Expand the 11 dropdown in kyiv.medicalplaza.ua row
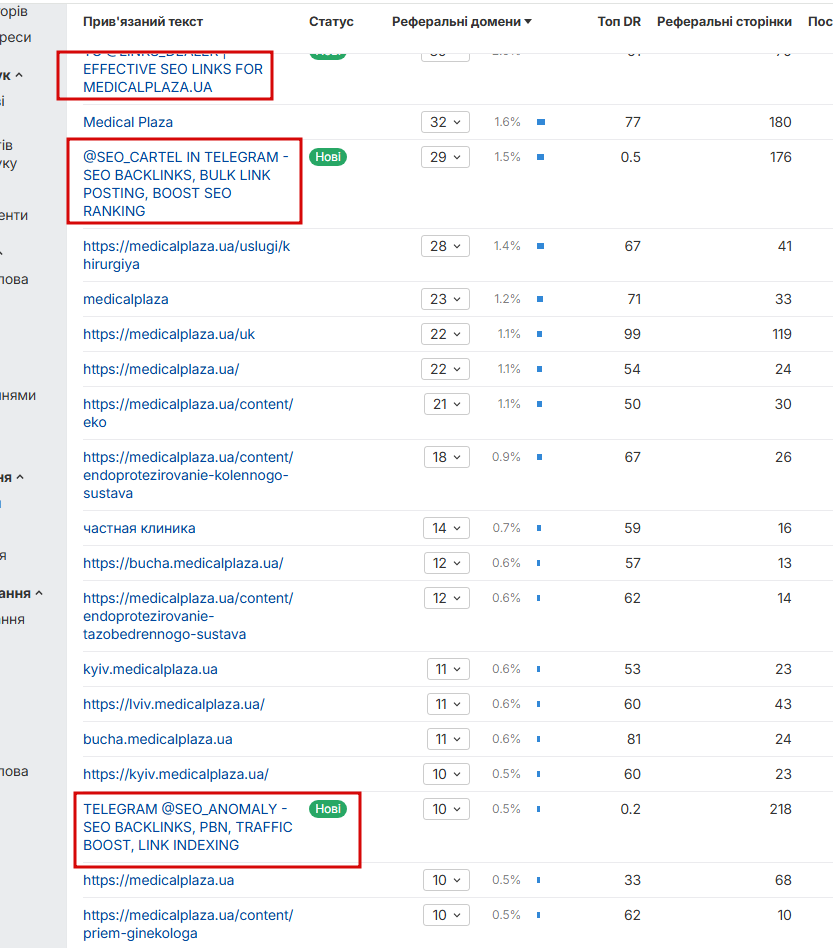 448,669
